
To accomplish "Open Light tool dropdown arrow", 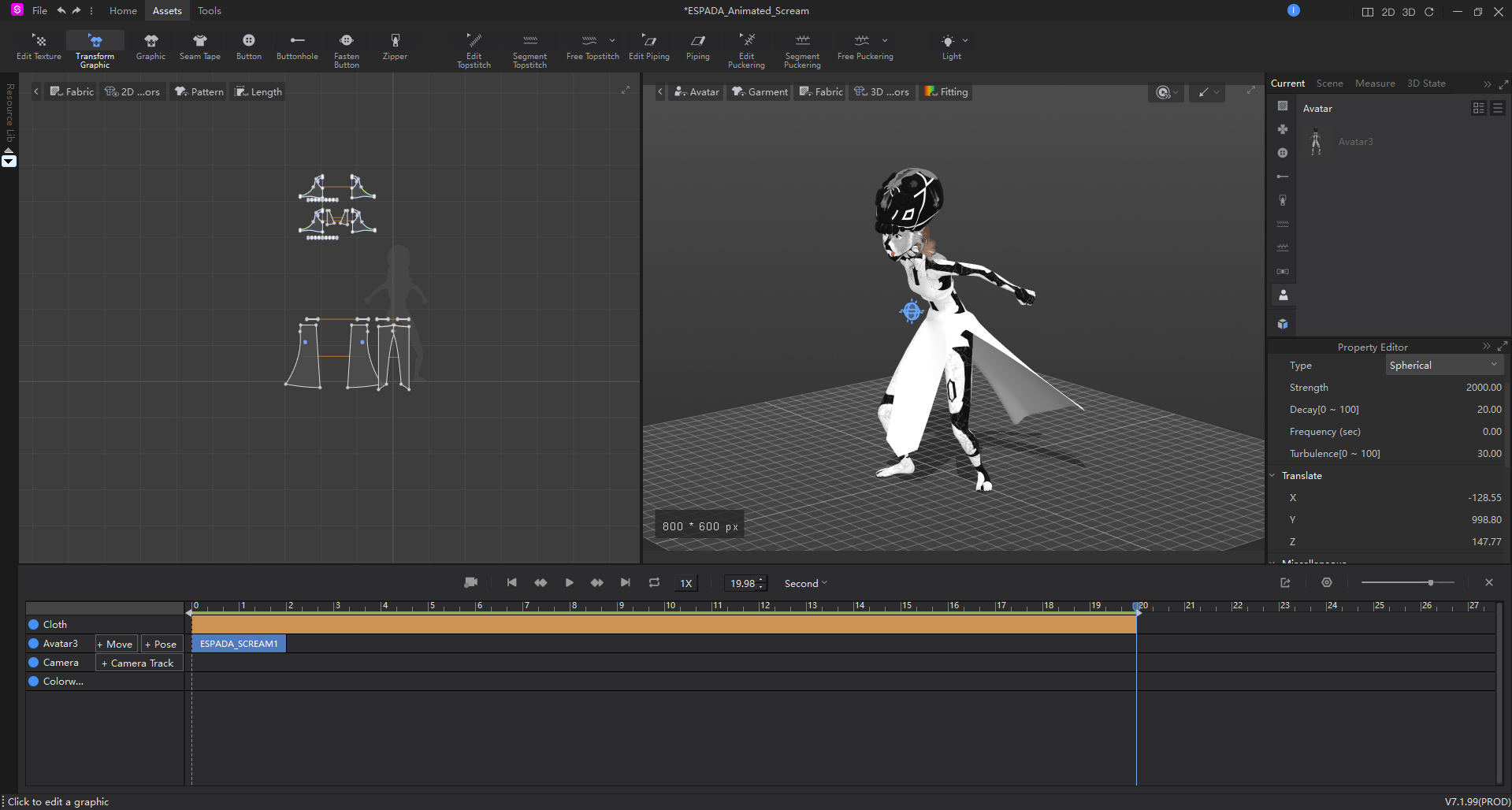I will [965, 40].
